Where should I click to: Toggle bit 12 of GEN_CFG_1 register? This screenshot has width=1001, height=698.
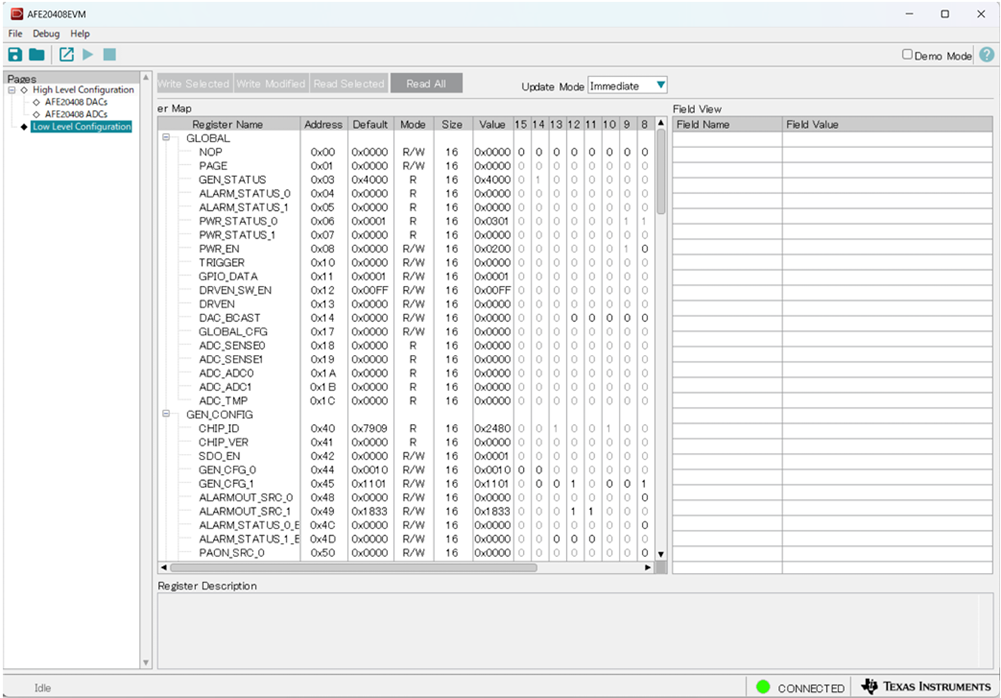click(574, 484)
